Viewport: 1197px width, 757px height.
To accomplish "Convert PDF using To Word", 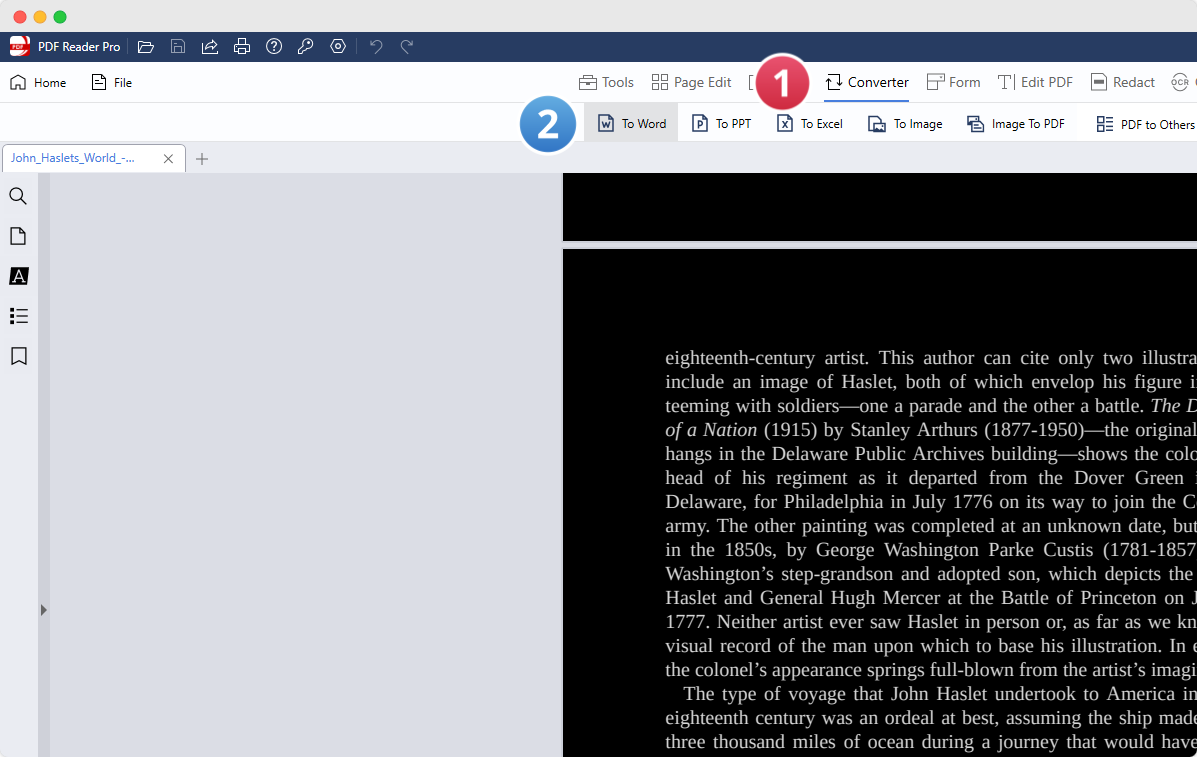I will pos(631,124).
